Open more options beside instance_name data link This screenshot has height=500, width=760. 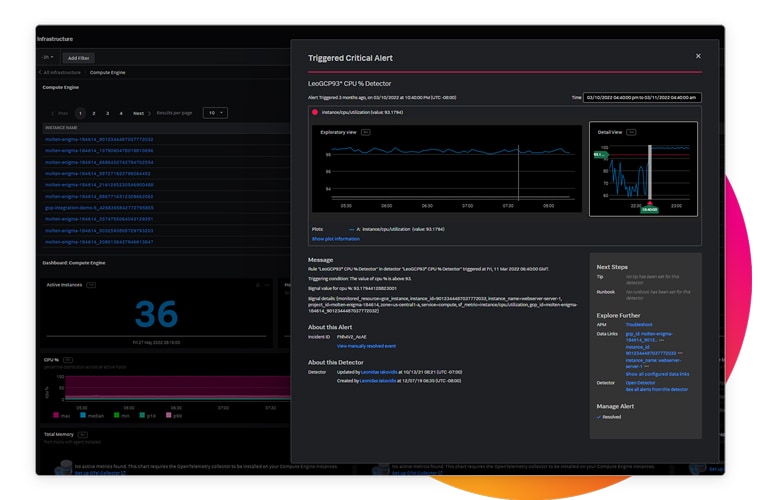point(647,366)
